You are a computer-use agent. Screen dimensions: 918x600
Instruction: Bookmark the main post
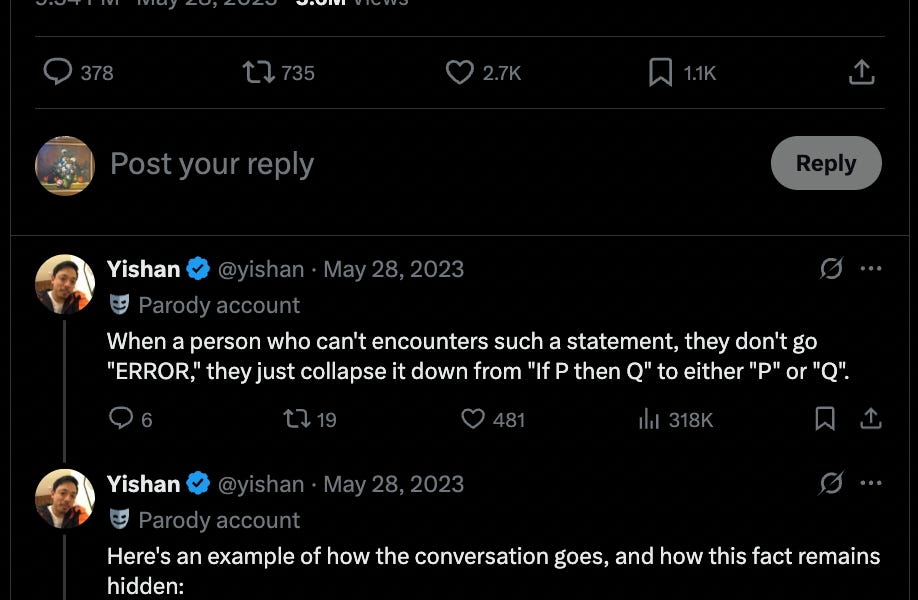tap(659, 72)
